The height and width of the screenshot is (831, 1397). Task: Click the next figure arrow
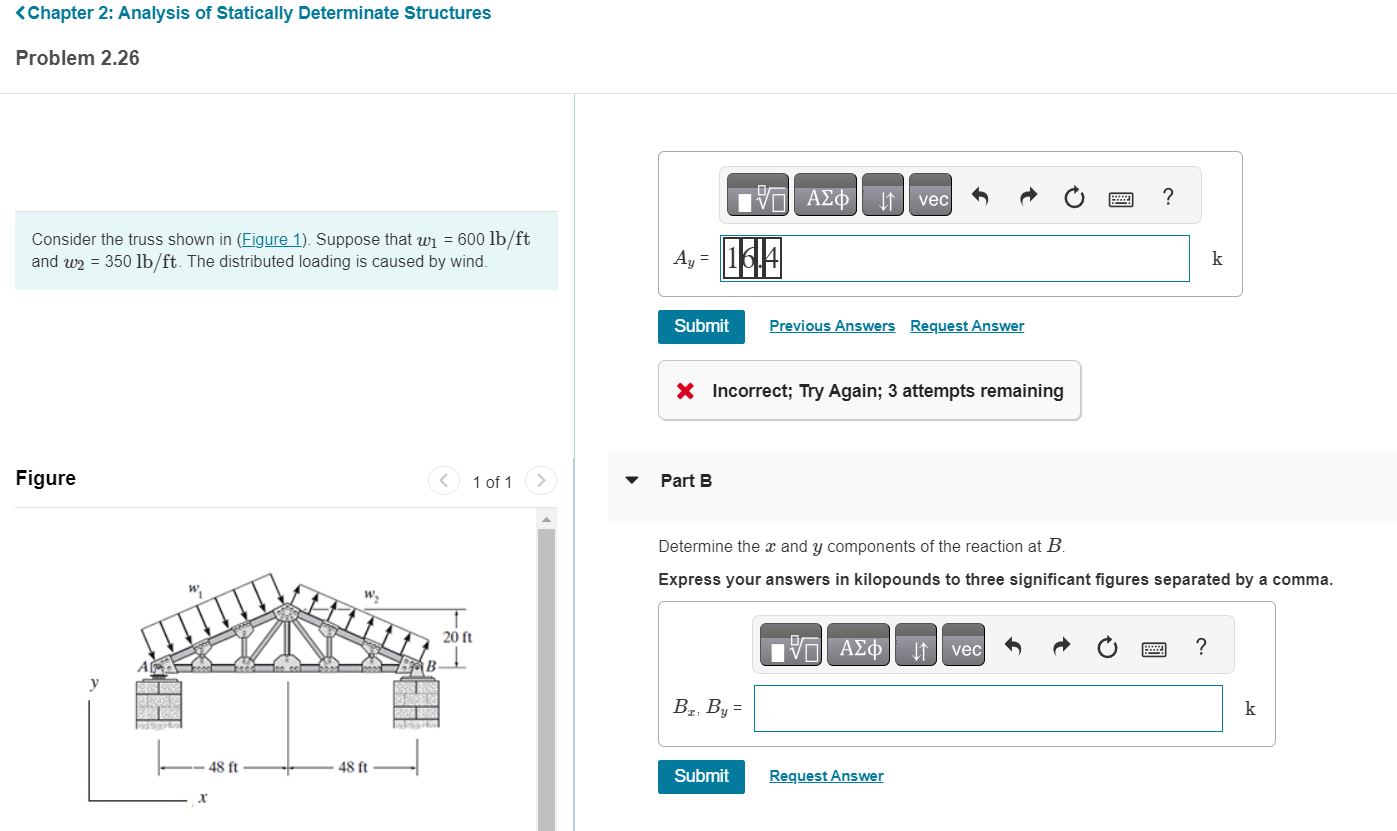[x=540, y=480]
